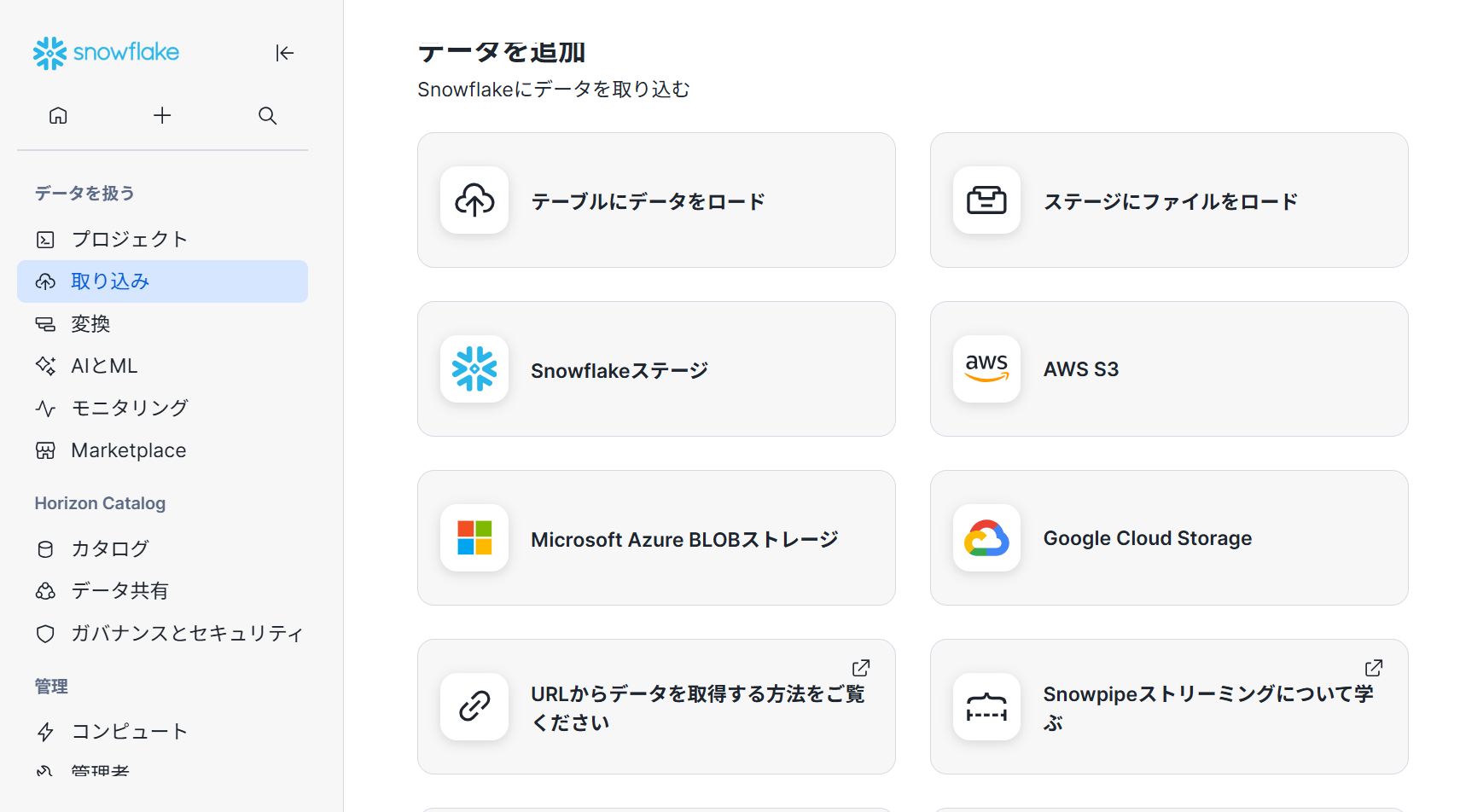This screenshot has width=1460, height=812.
Task: Click the Snowpipe streaming icon
Action: [986, 707]
